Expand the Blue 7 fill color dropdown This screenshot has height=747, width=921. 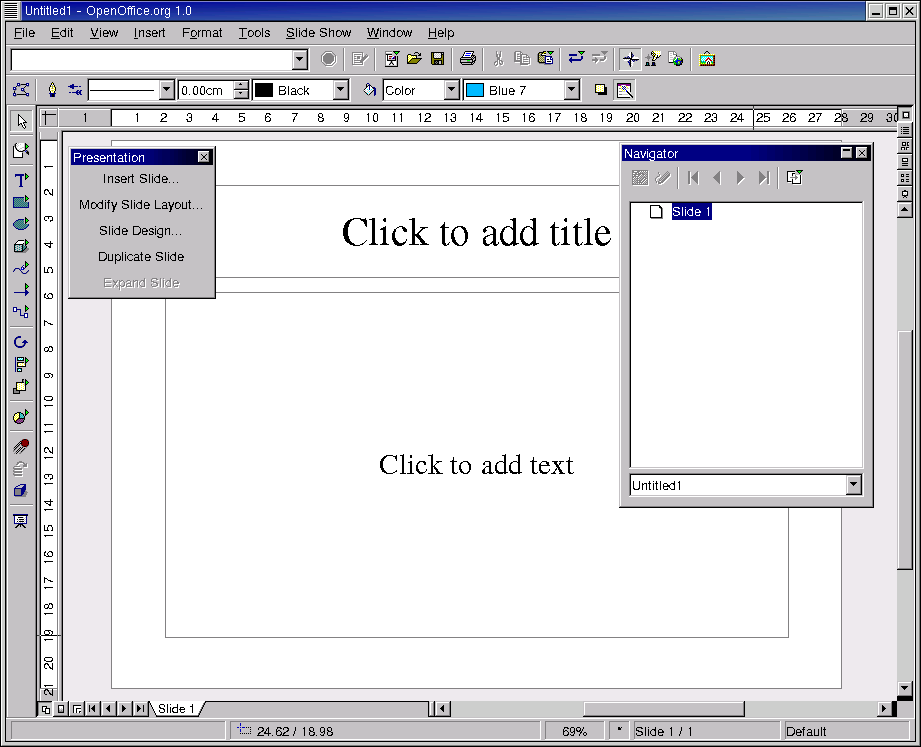pos(571,90)
